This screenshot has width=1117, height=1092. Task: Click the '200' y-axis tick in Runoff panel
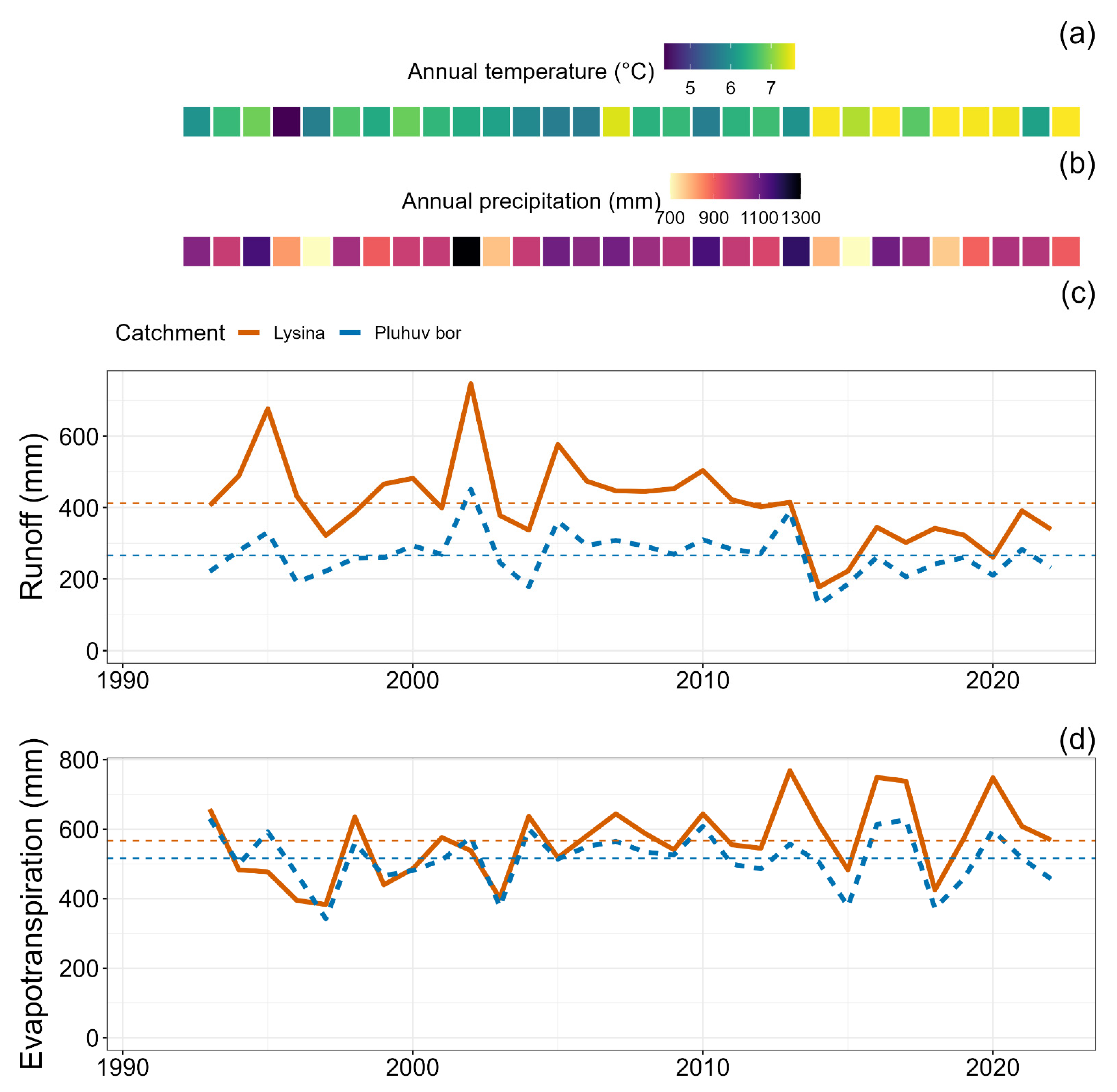tap(79, 580)
